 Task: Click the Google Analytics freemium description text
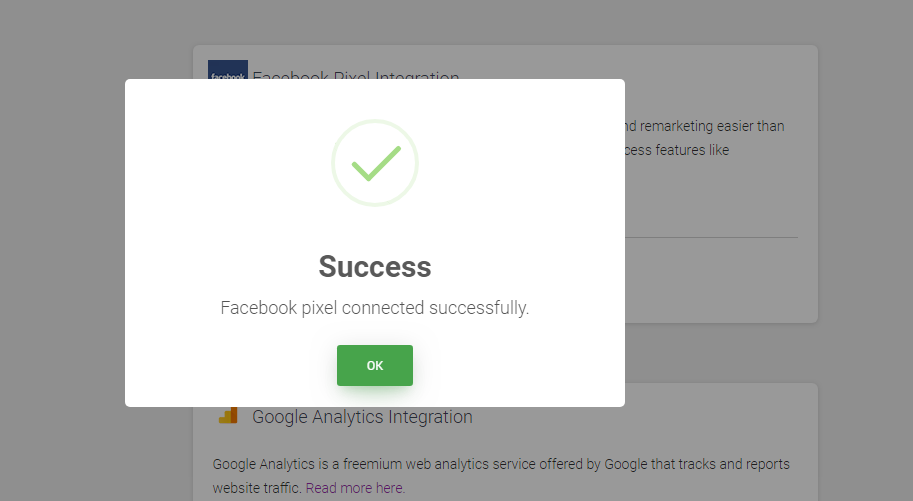pyautogui.click(x=501, y=464)
